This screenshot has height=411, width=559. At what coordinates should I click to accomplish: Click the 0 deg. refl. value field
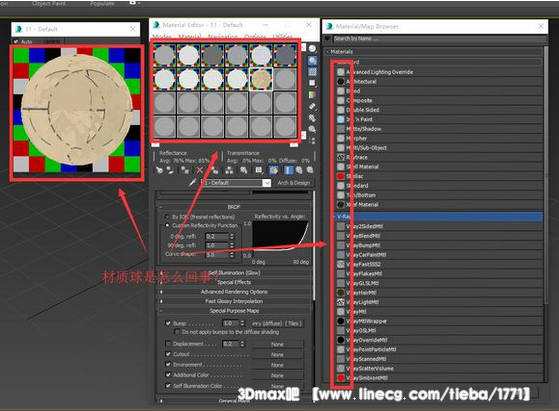pos(217,236)
